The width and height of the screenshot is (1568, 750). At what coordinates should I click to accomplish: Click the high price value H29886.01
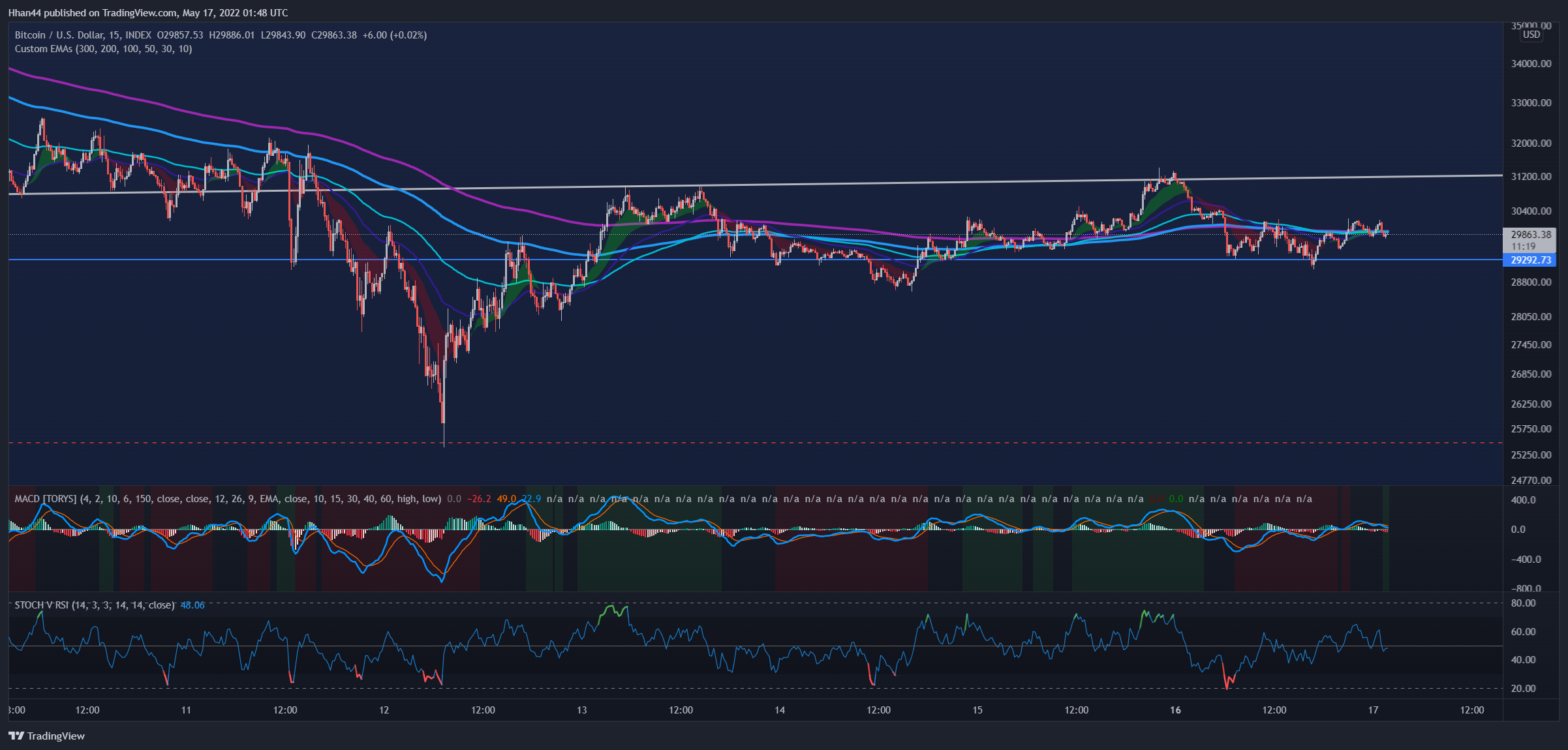(232, 35)
